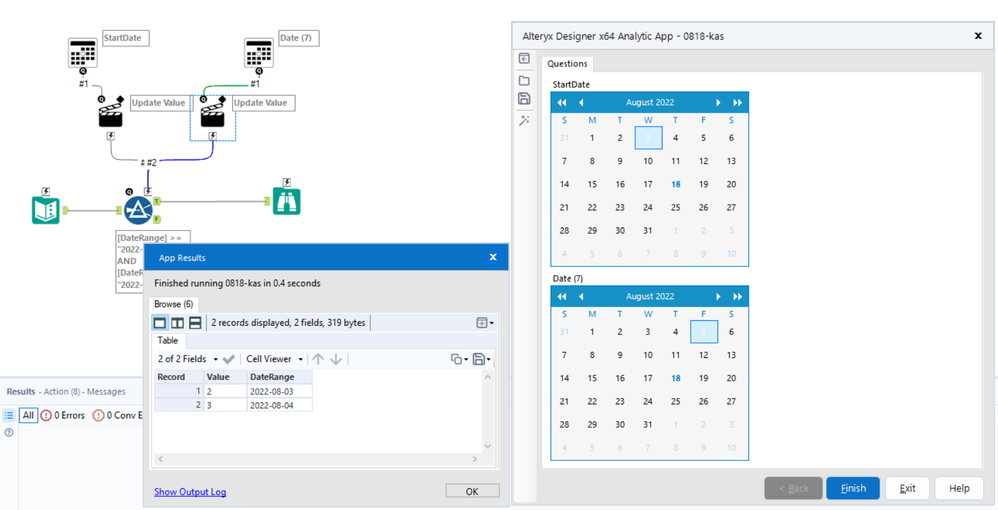Close the App Results dialog
The height and width of the screenshot is (510, 998).
coord(493,257)
